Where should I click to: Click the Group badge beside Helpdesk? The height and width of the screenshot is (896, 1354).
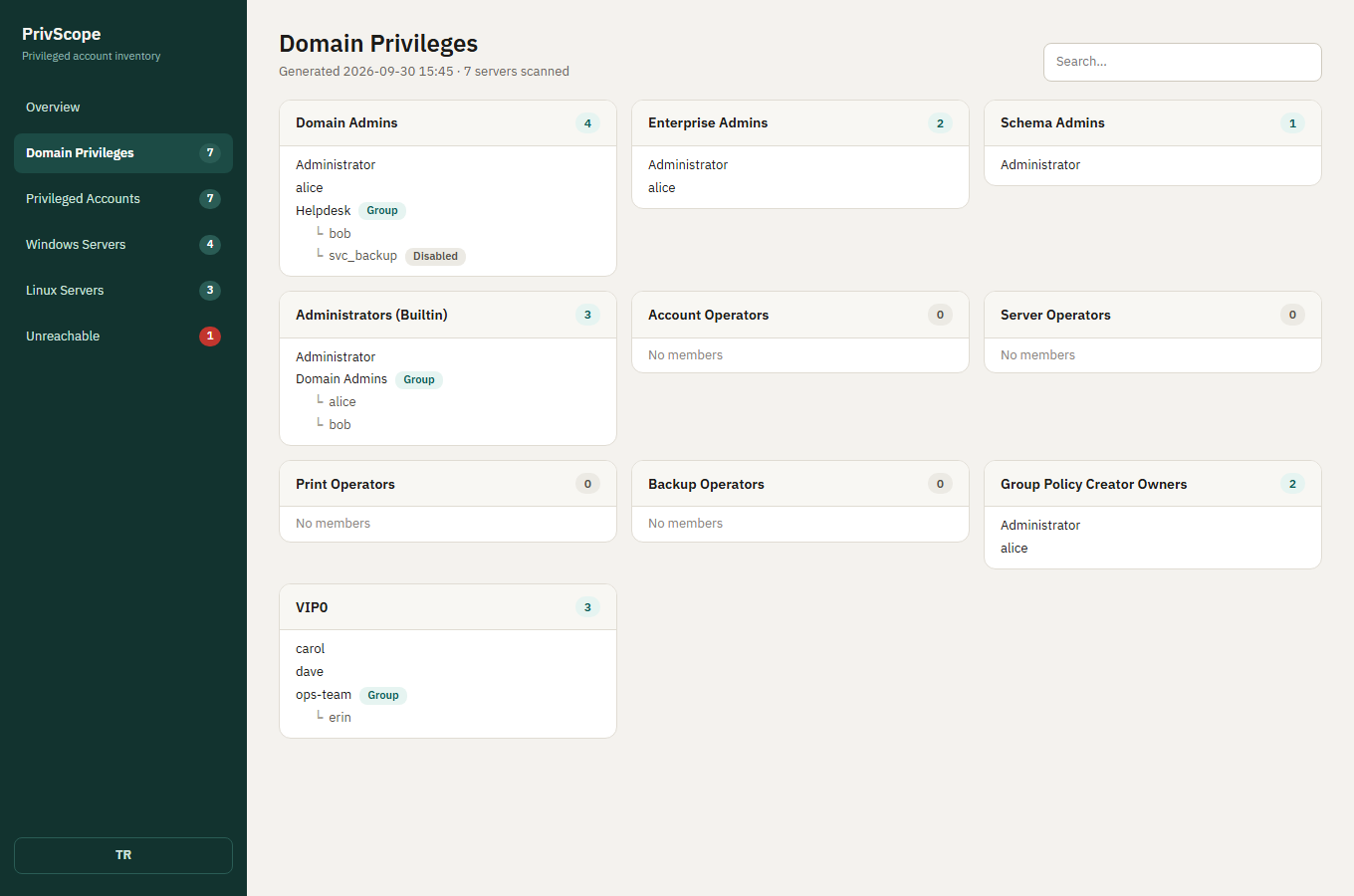[382, 211]
